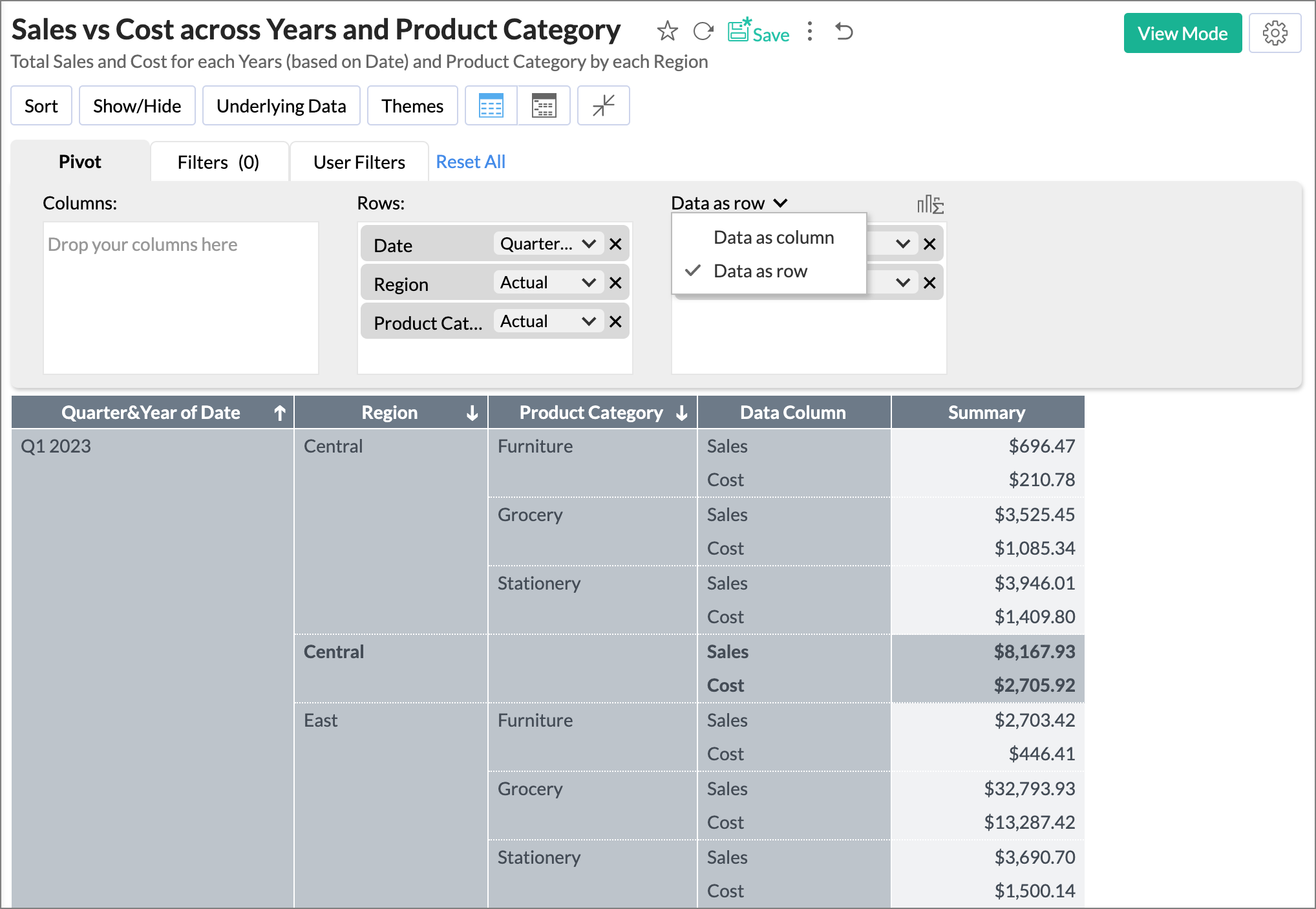Image resolution: width=1316 pixels, height=909 pixels.
Task: Click the View Mode button
Action: [1182, 33]
